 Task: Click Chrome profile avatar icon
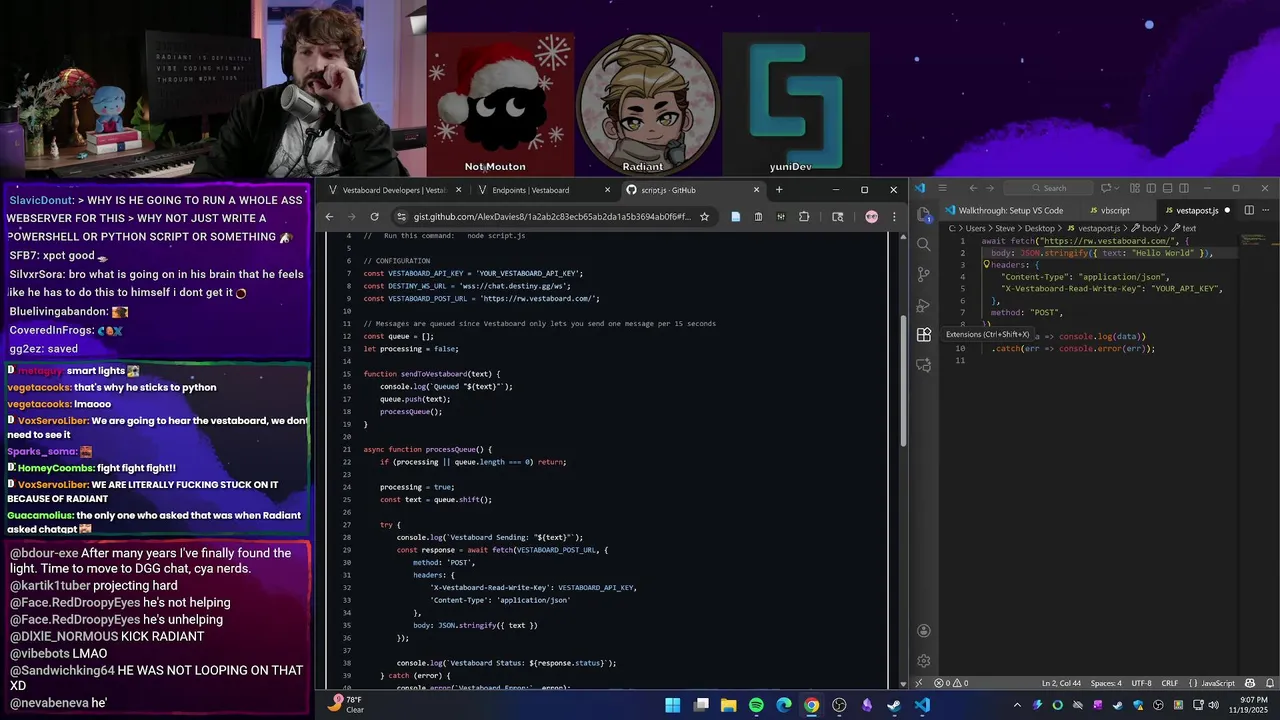871,217
